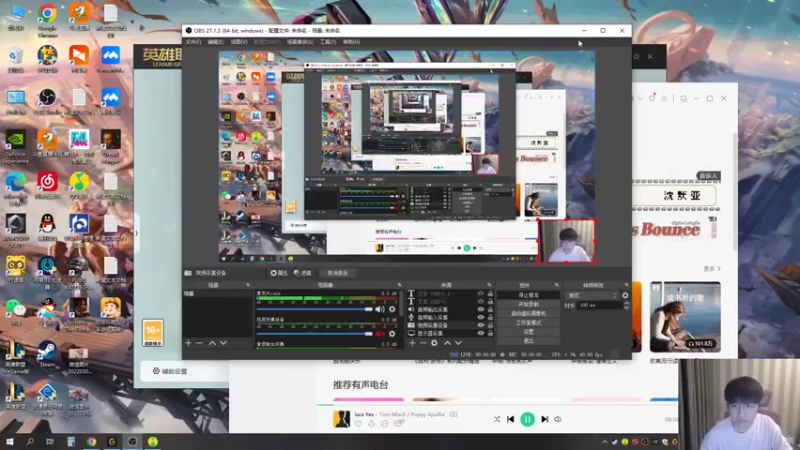800x450 pixels.
Task: Remove scene using minus icon in Scenes dock
Action: 199,343
